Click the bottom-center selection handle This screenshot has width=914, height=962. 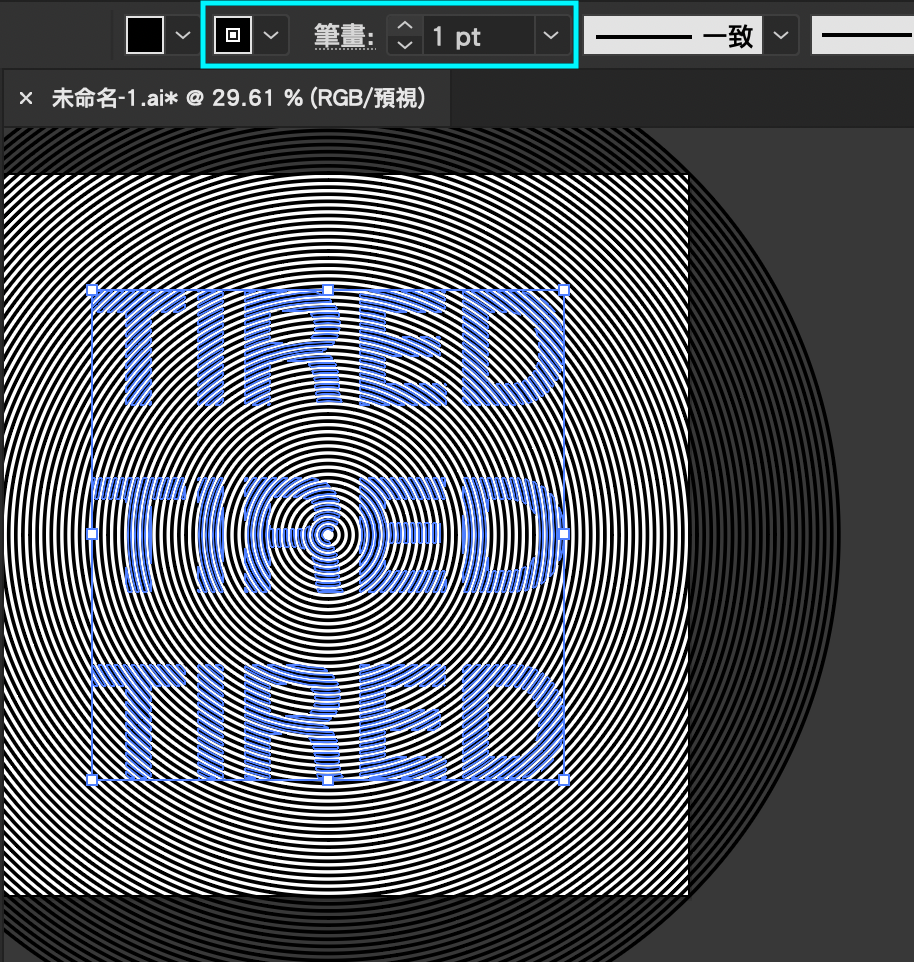(328, 780)
